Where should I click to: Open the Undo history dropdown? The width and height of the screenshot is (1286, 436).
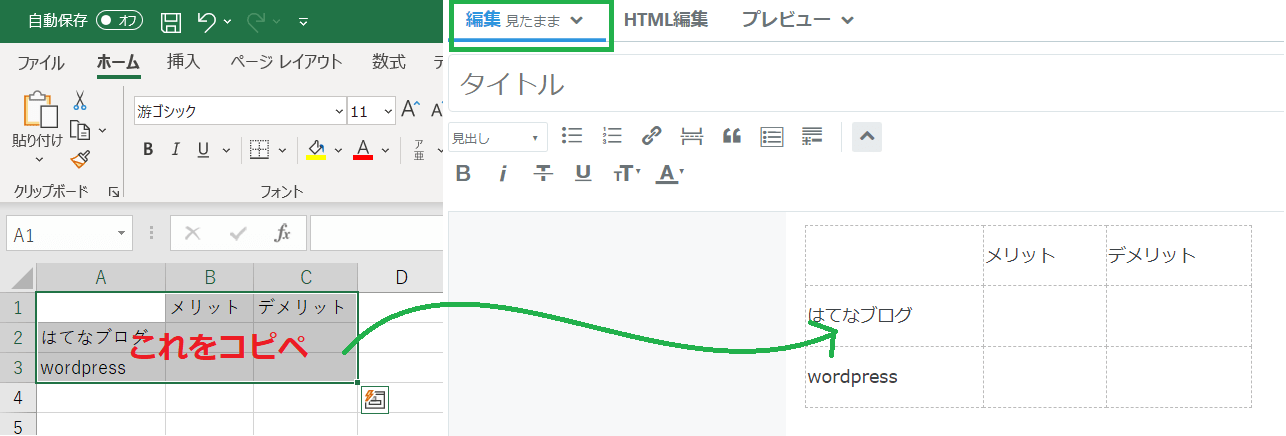[228, 21]
